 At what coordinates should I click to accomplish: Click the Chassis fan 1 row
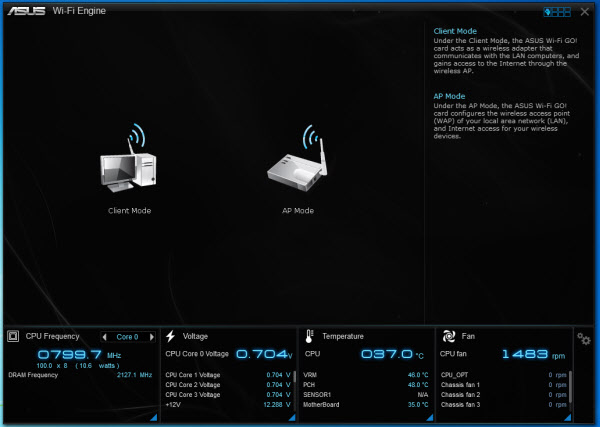[x=504, y=385]
